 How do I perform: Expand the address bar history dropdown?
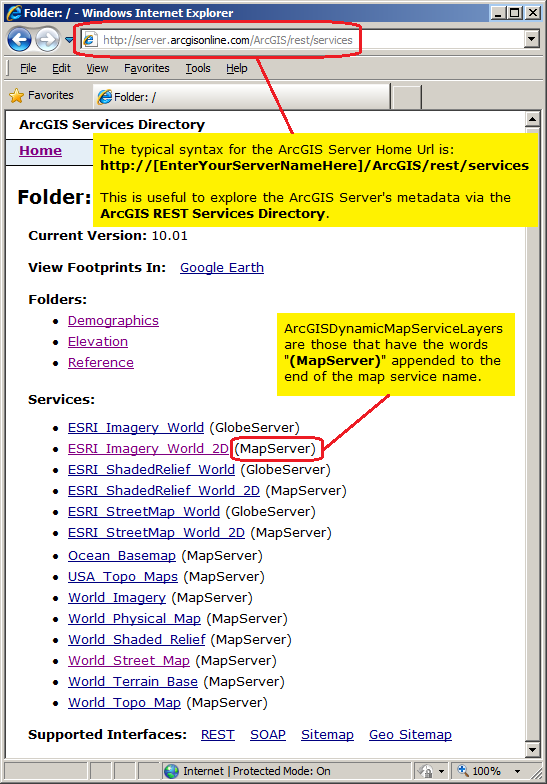pyautogui.click(x=532, y=39)
